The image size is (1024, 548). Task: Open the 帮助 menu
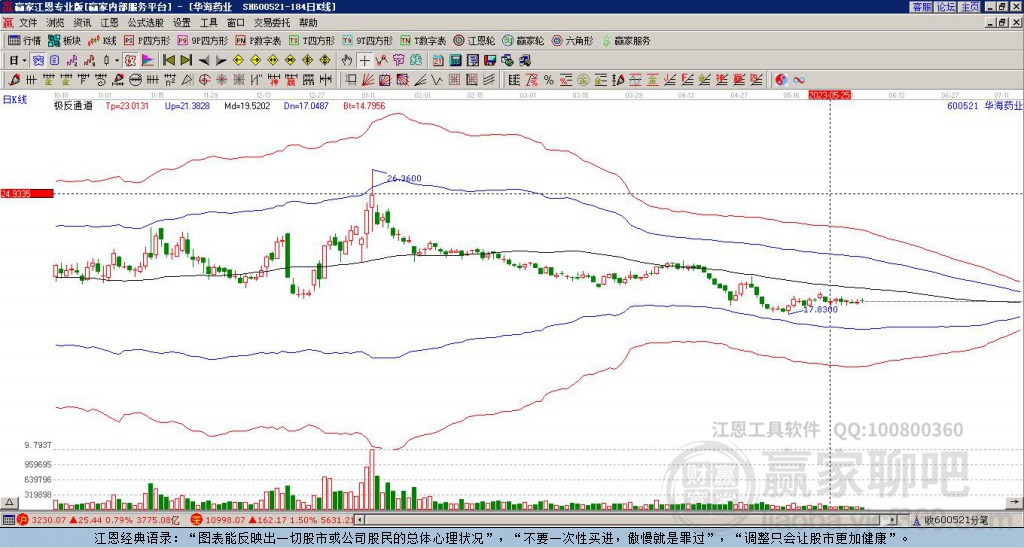coord(308,23)
